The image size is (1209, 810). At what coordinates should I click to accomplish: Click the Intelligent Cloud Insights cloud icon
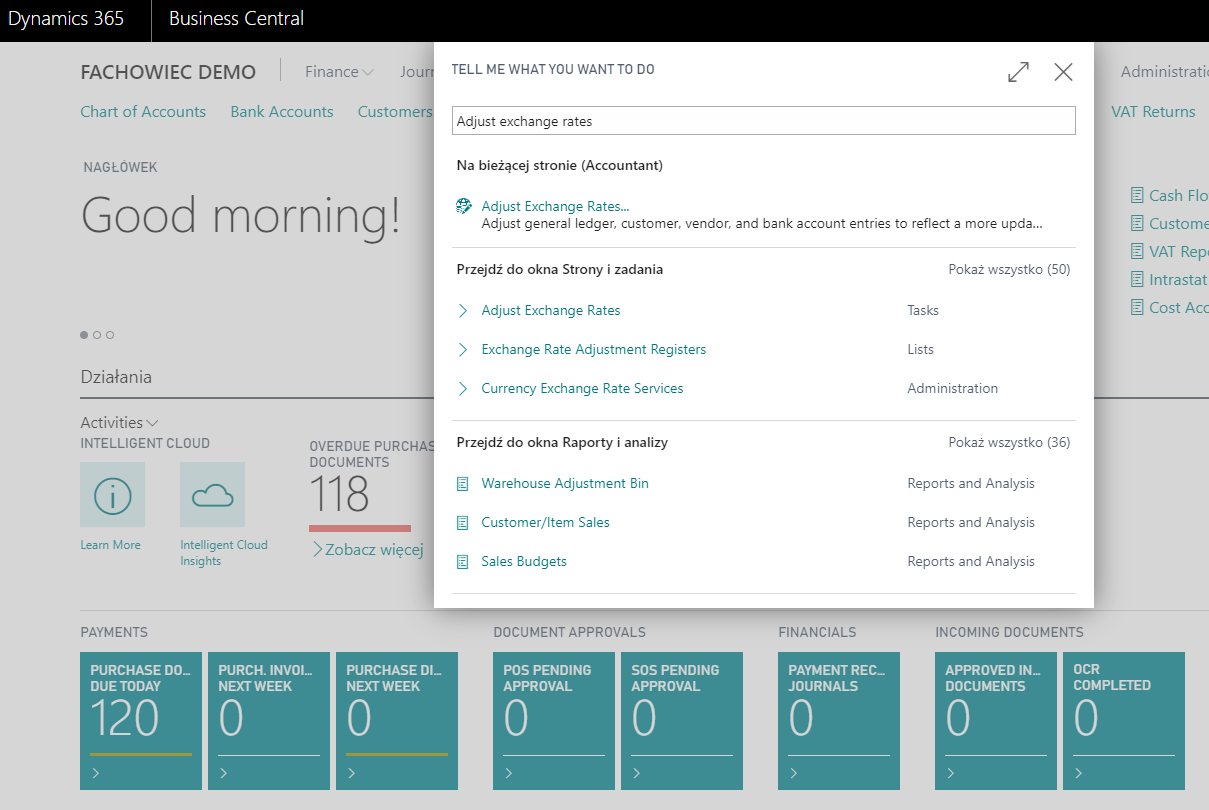[212, 494]
